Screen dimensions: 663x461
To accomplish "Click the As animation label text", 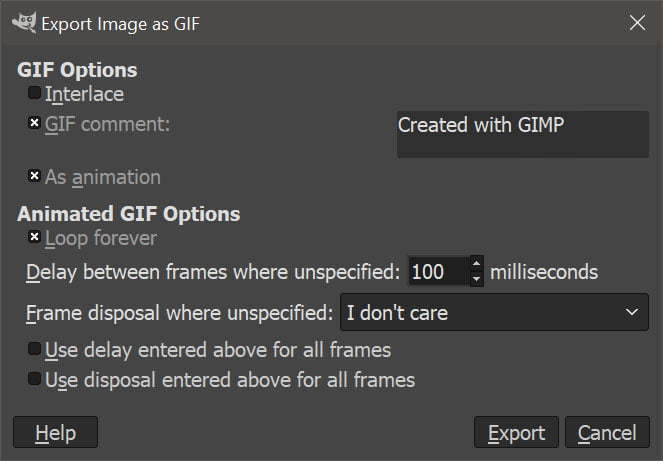I will pos(103,177).
